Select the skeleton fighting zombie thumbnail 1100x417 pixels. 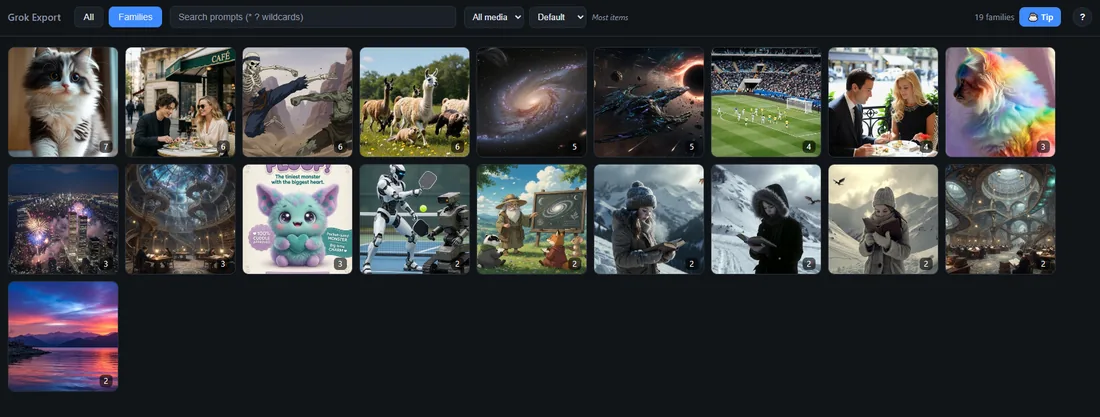pyautogui.click(x=297, y=102)
